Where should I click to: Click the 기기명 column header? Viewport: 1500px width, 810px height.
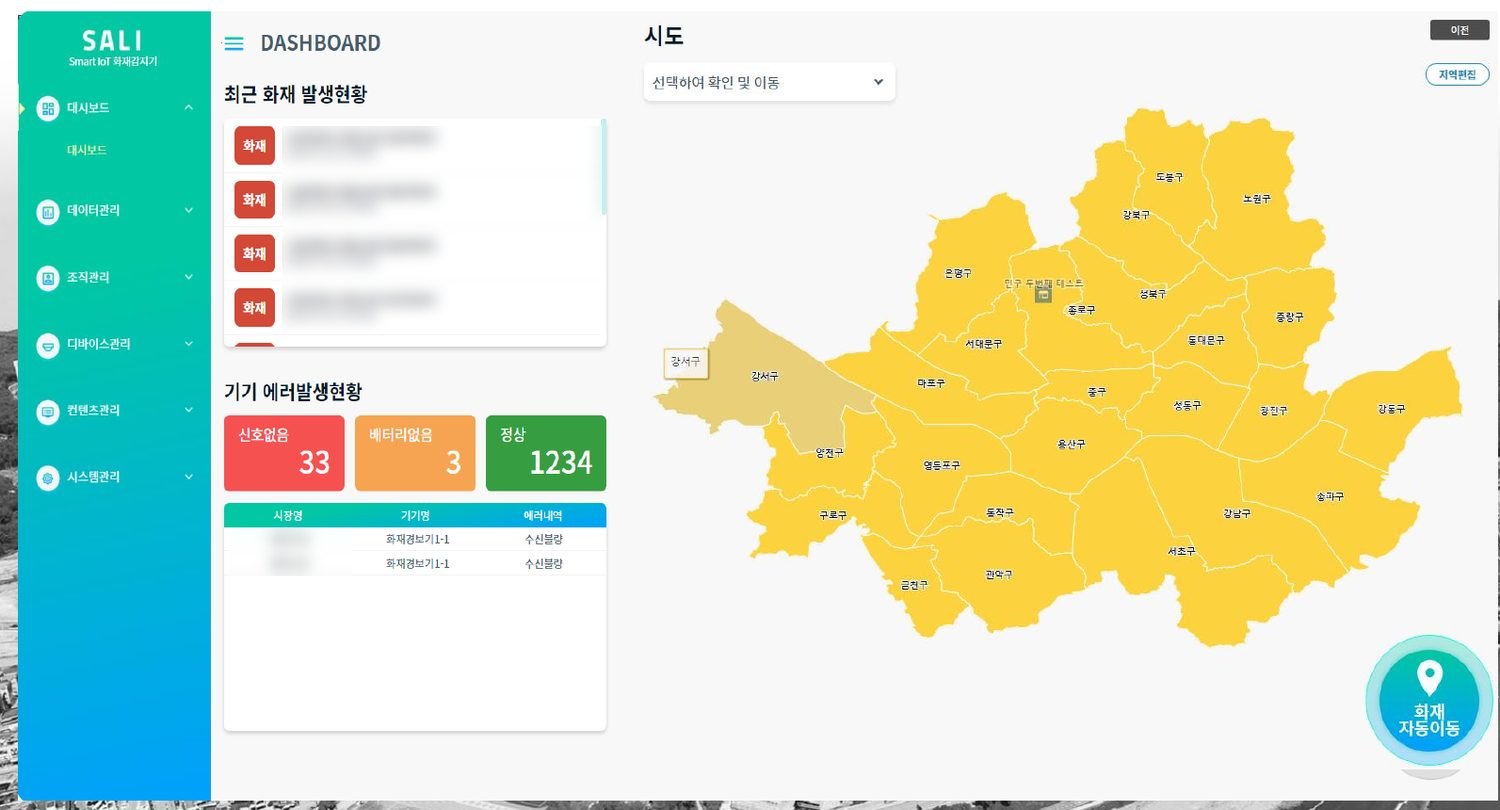click(415, 515)
